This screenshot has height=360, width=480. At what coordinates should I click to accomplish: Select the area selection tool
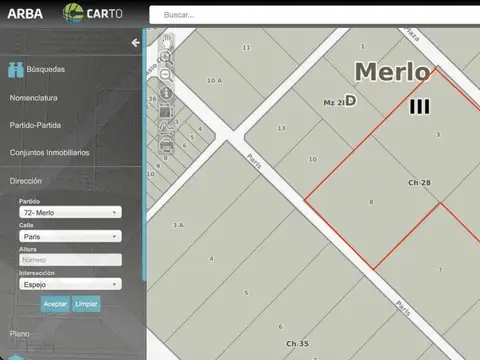[x=166, y=111]
